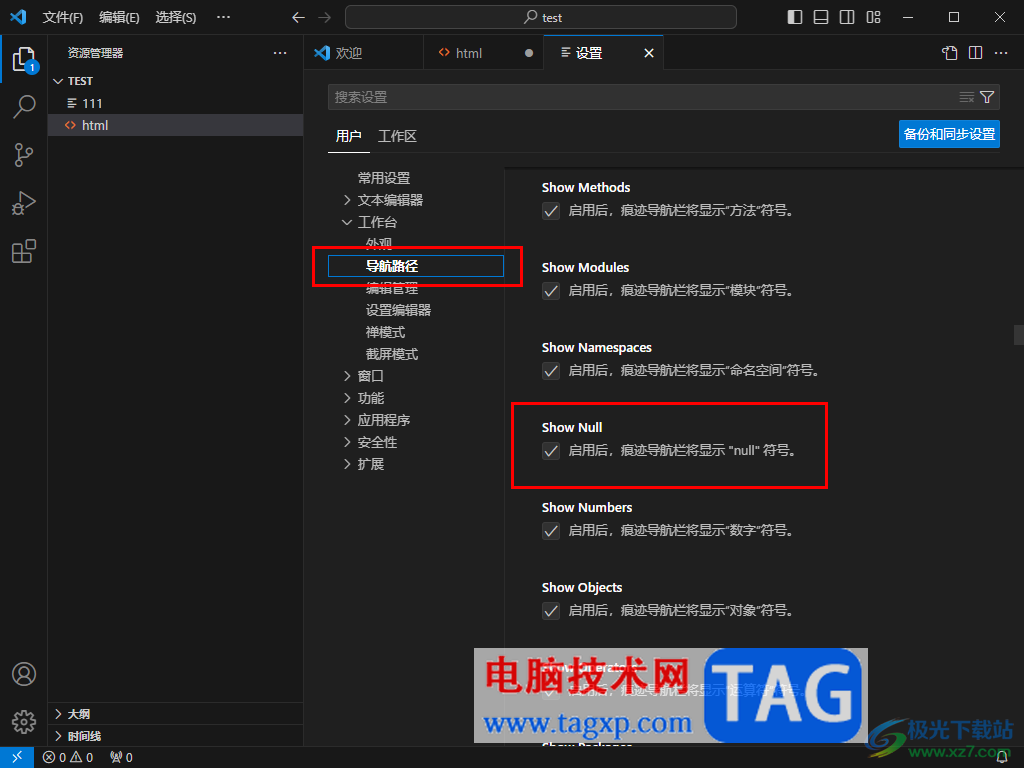1024x768 pixels.
Task: Click VS Code logo application menu
Action: tap(18, 18)
